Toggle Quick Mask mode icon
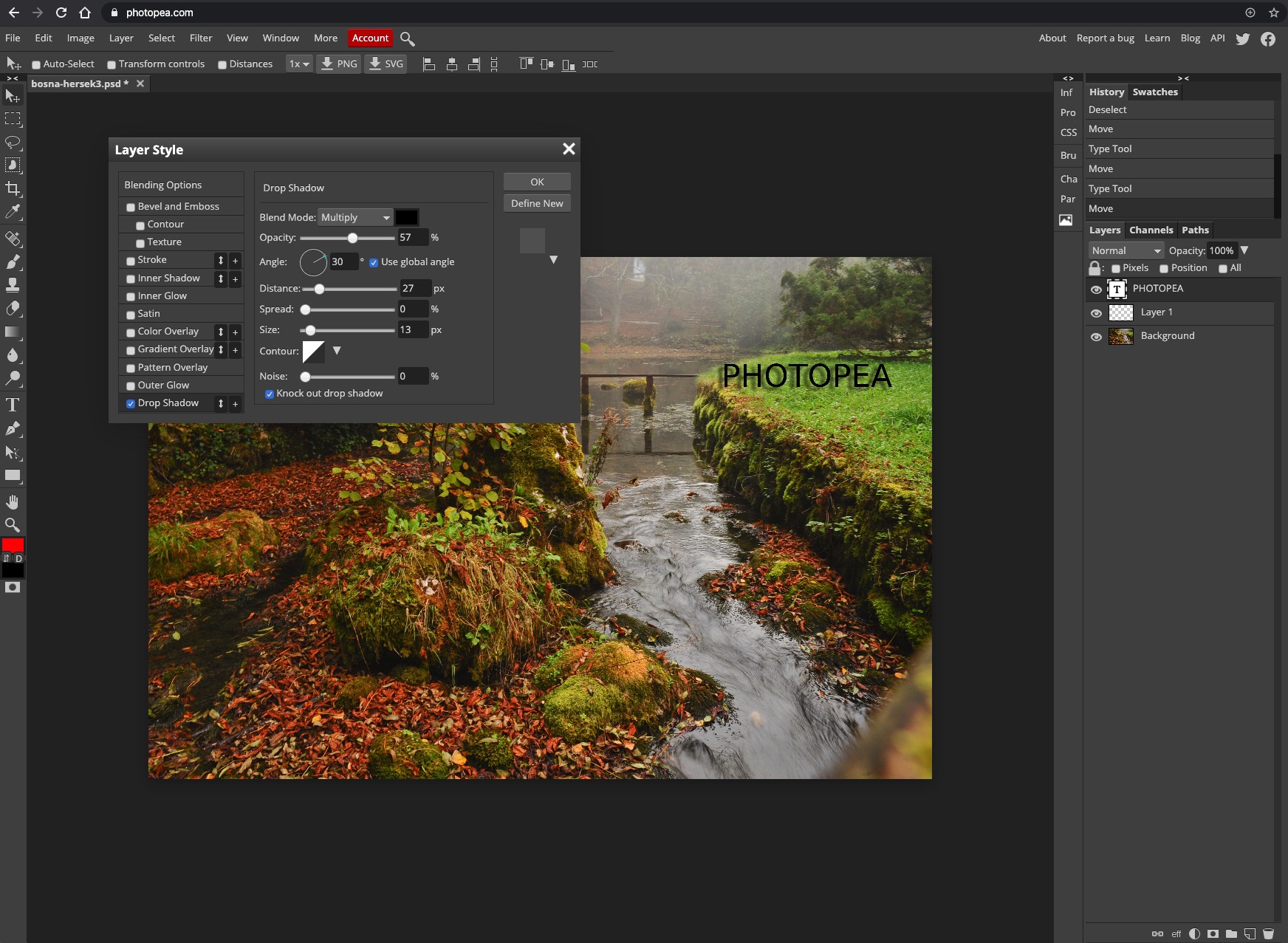1288x943 pixels. pyautogui.click(x=13, y=588)
